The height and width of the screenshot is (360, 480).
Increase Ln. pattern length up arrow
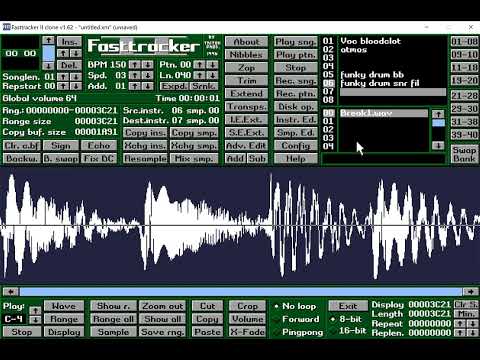coord(199,75)
